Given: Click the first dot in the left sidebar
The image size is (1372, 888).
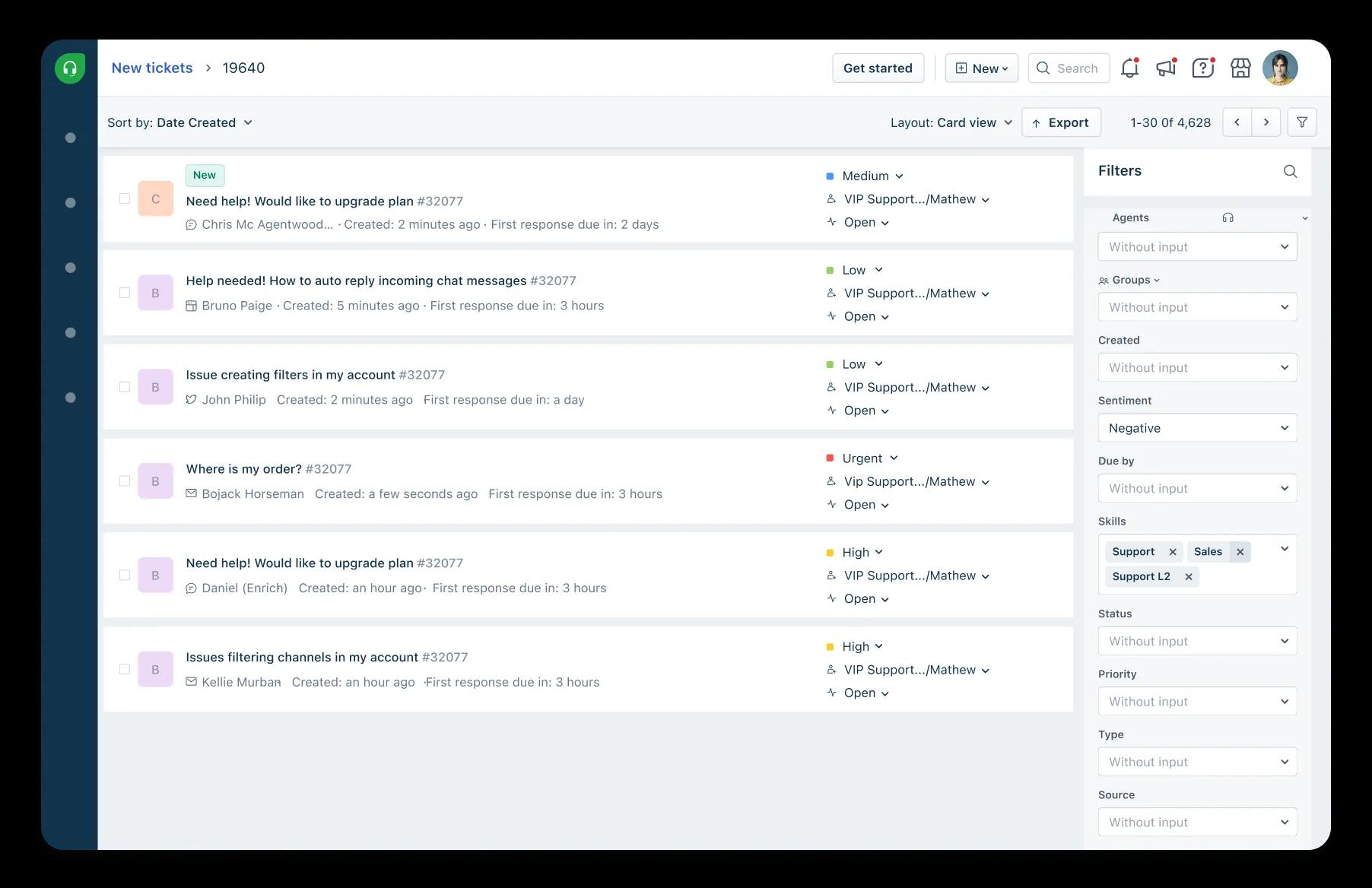Looking at the screenshot, I should click(x=71, y=138).
